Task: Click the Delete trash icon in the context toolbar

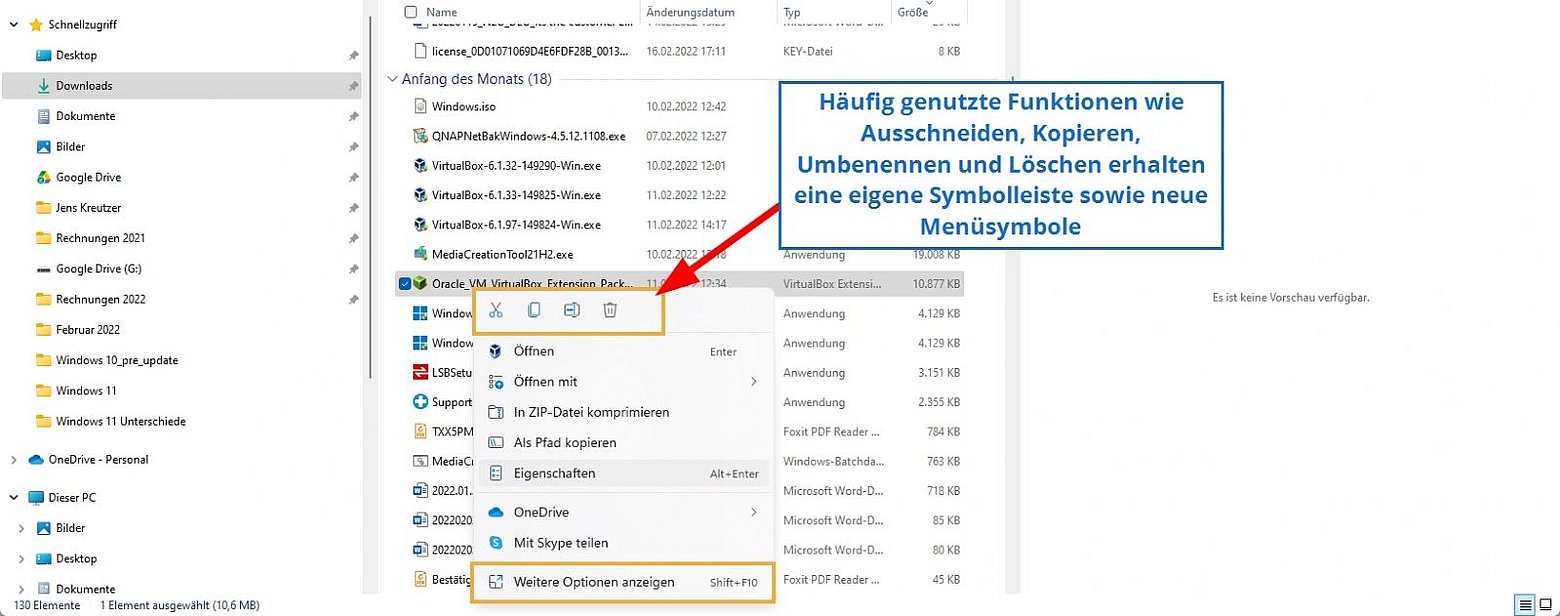Action: point(610,310)
